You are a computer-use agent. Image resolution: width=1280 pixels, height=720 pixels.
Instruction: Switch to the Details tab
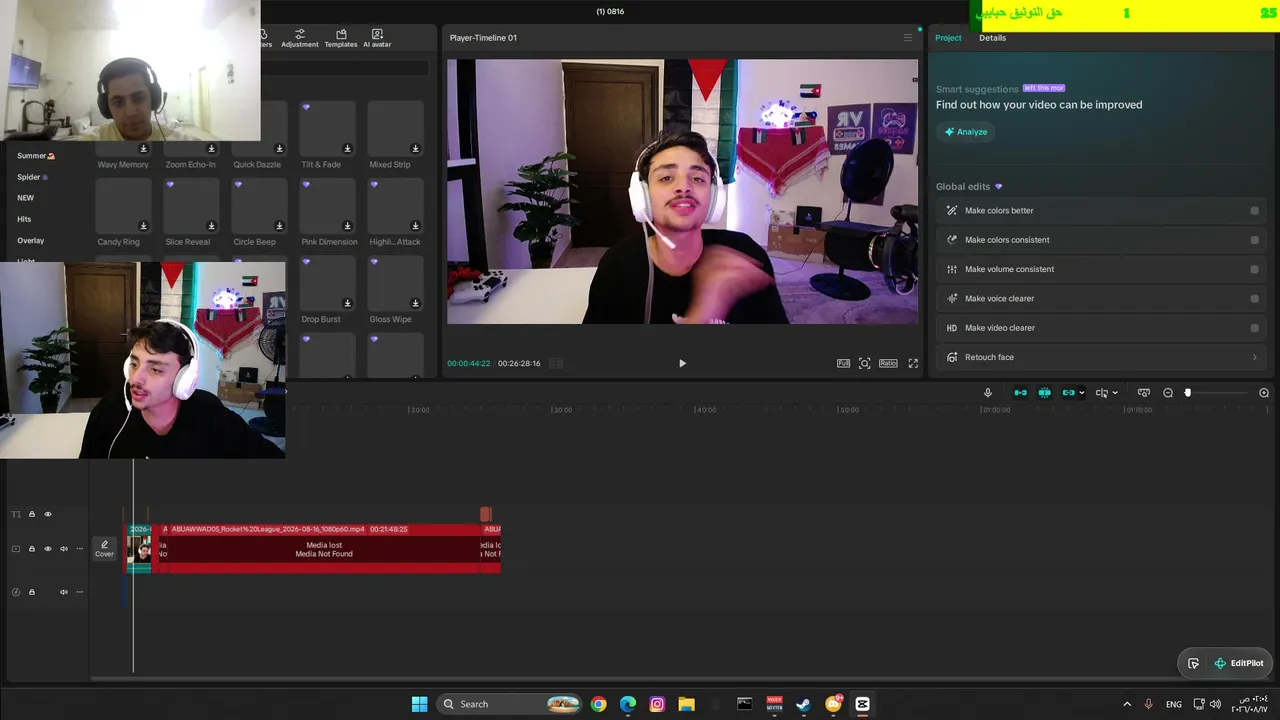click(992, 38)
